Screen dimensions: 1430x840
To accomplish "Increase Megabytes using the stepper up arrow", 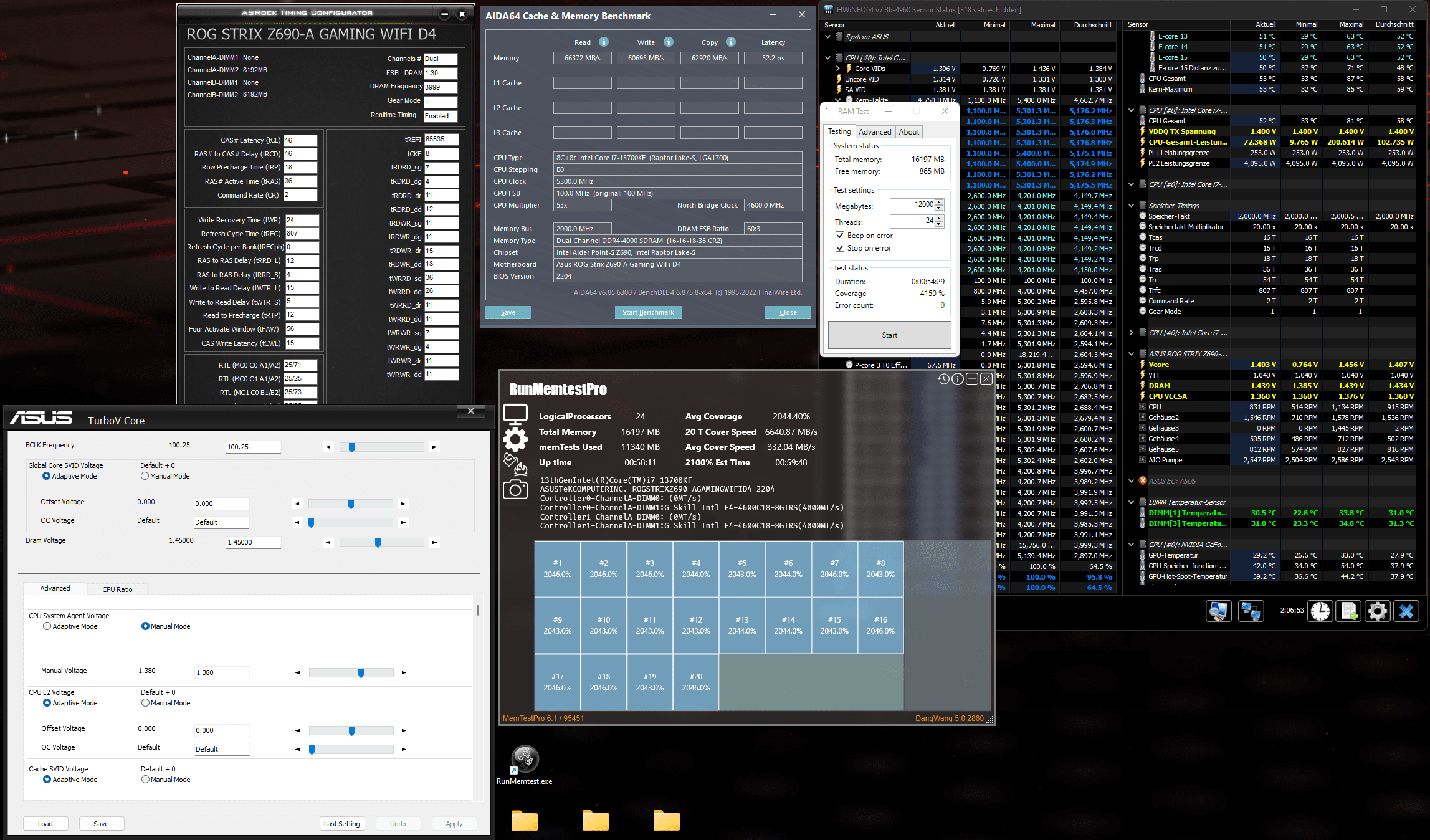I will [x=940, y=202].
